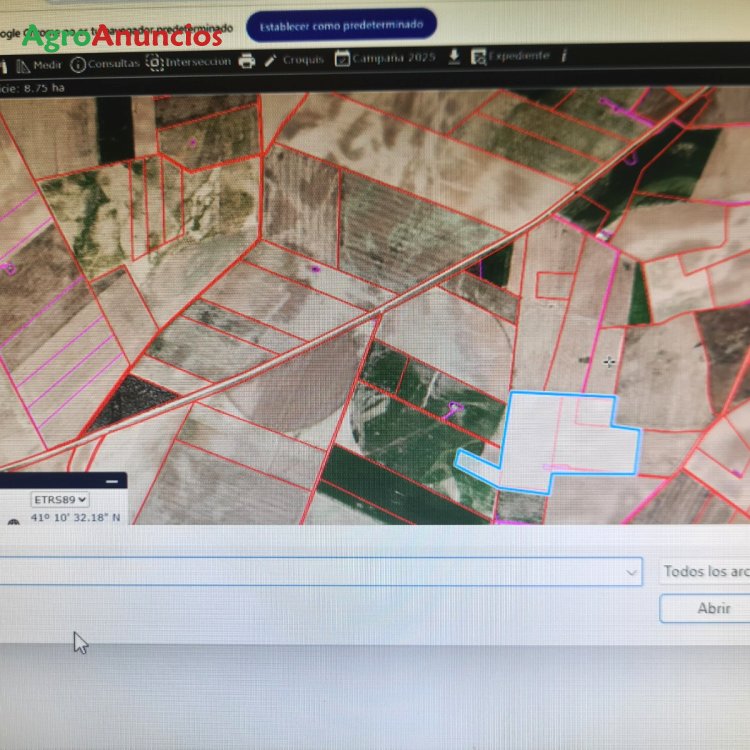The height and width of the screenshot is (750, 750).
Task: Open the Todos los archivos filter
Action: tap(704, 572)
